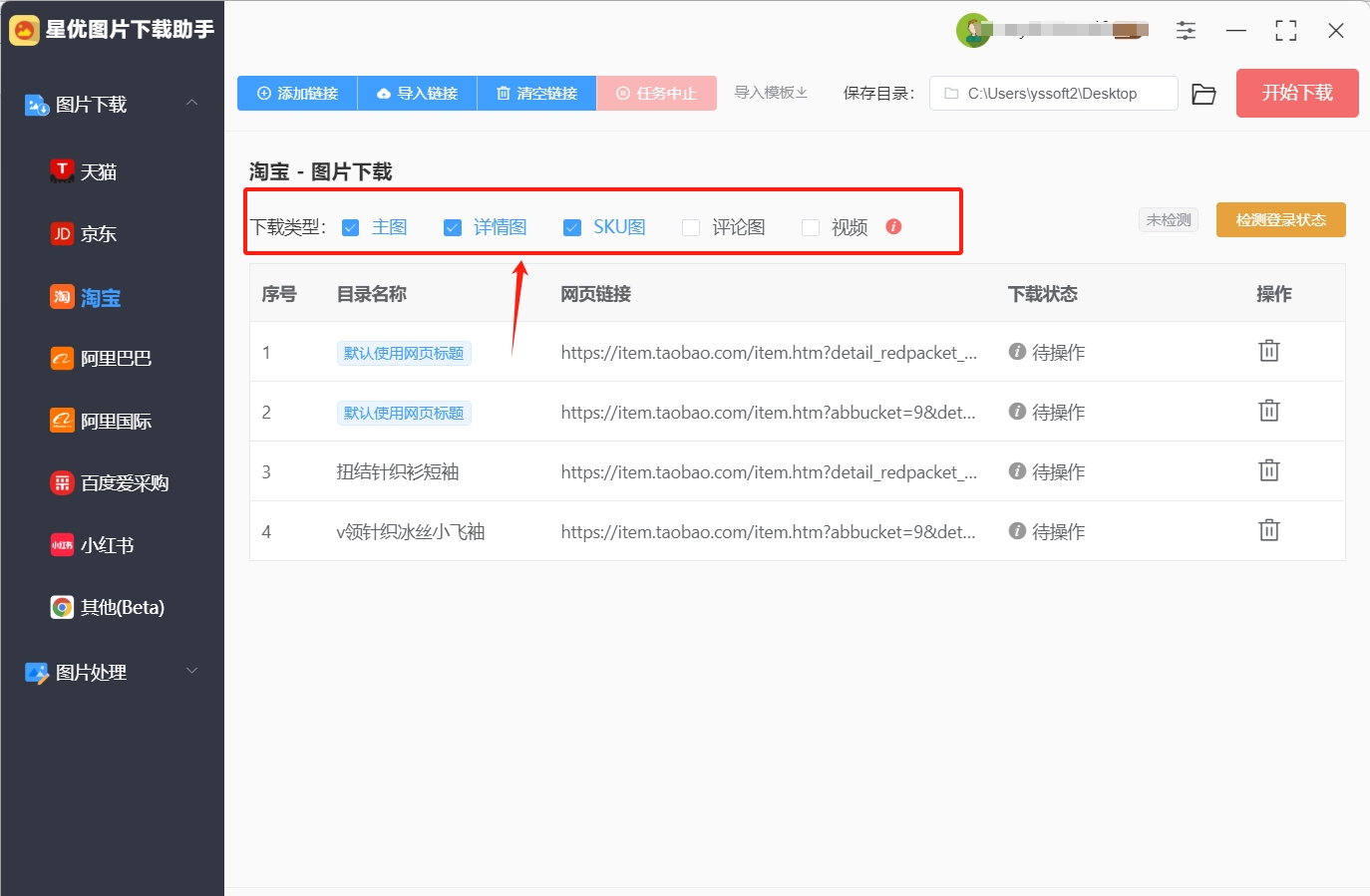Click the 开始下载 button

1297,93
